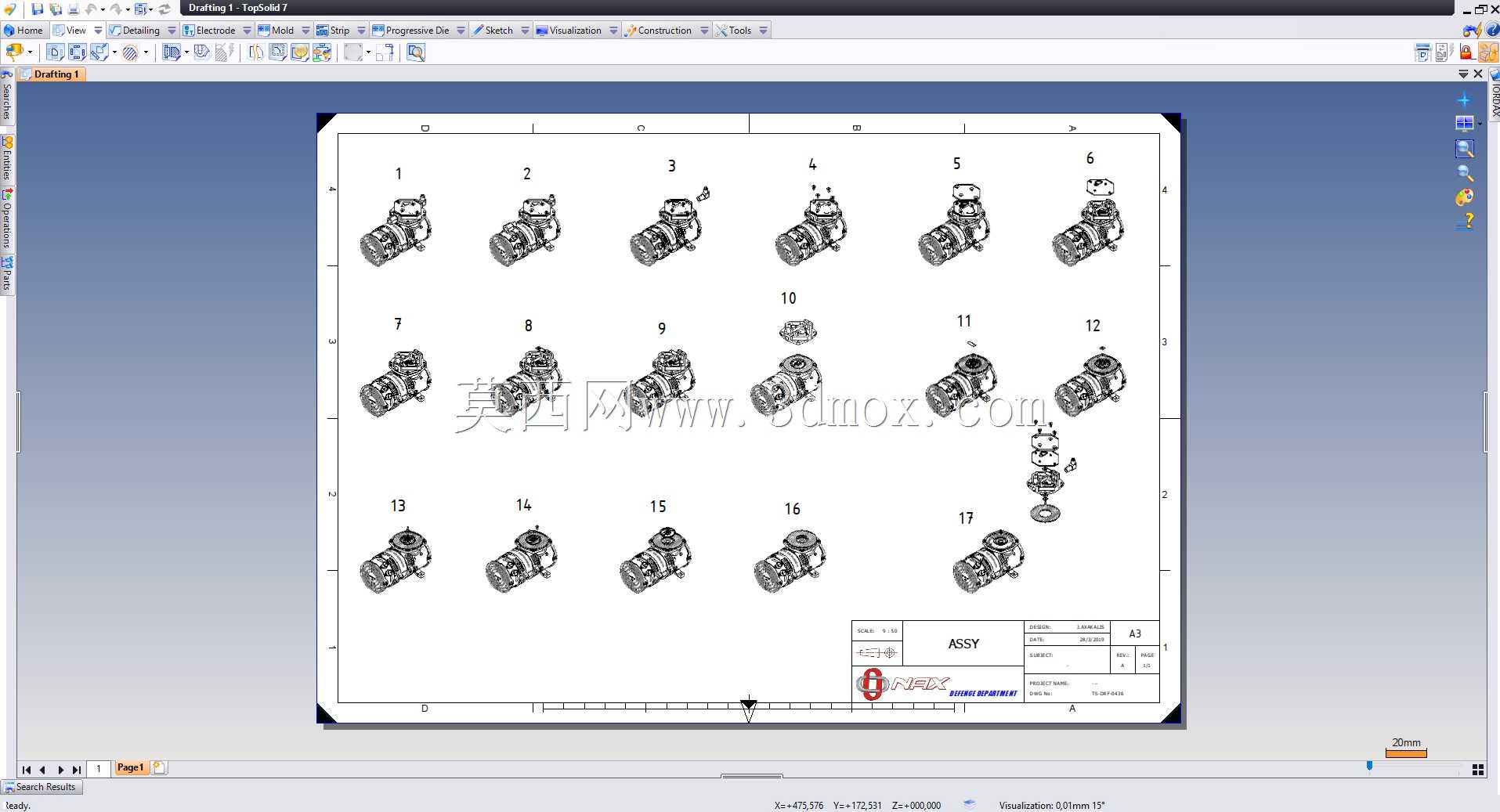Close the Drafting 1 document with X
This screenshot has width=1500, height=812.
click(1478, 74)
